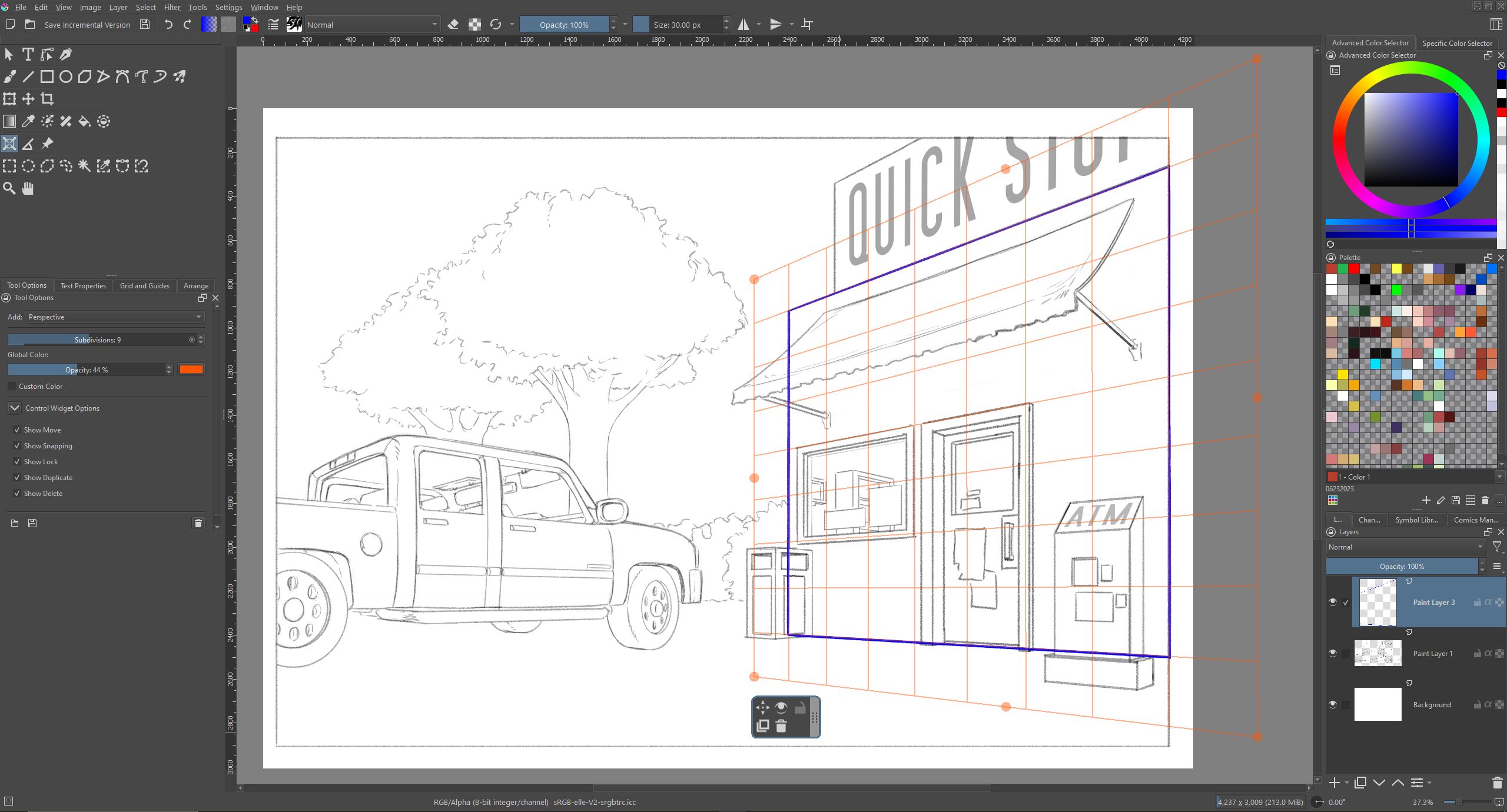This screenshot has height=812, width=1507.
Task: Toggle eraser mode in top toolbar
Action: pos(453,25)
